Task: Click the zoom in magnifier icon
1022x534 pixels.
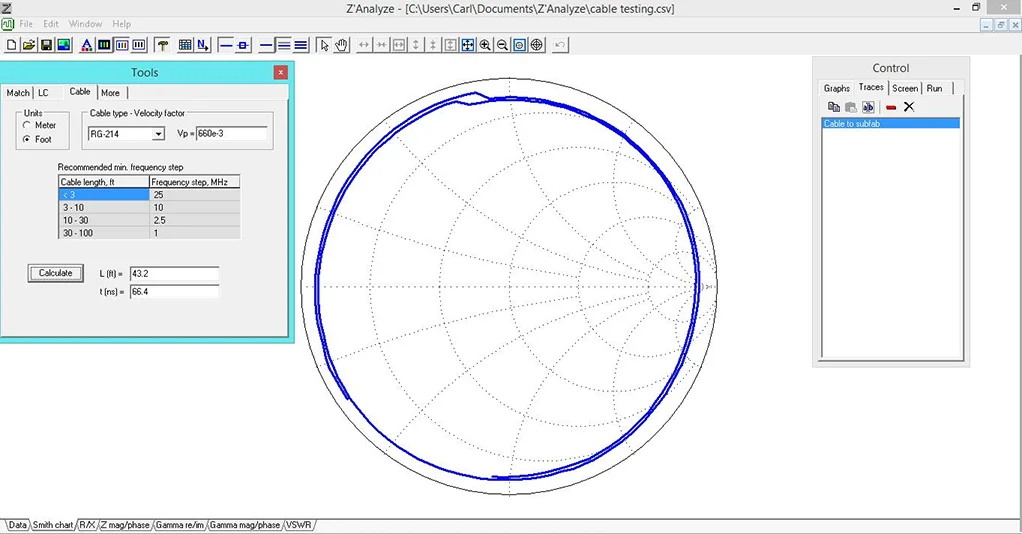Action: [486, 45]
